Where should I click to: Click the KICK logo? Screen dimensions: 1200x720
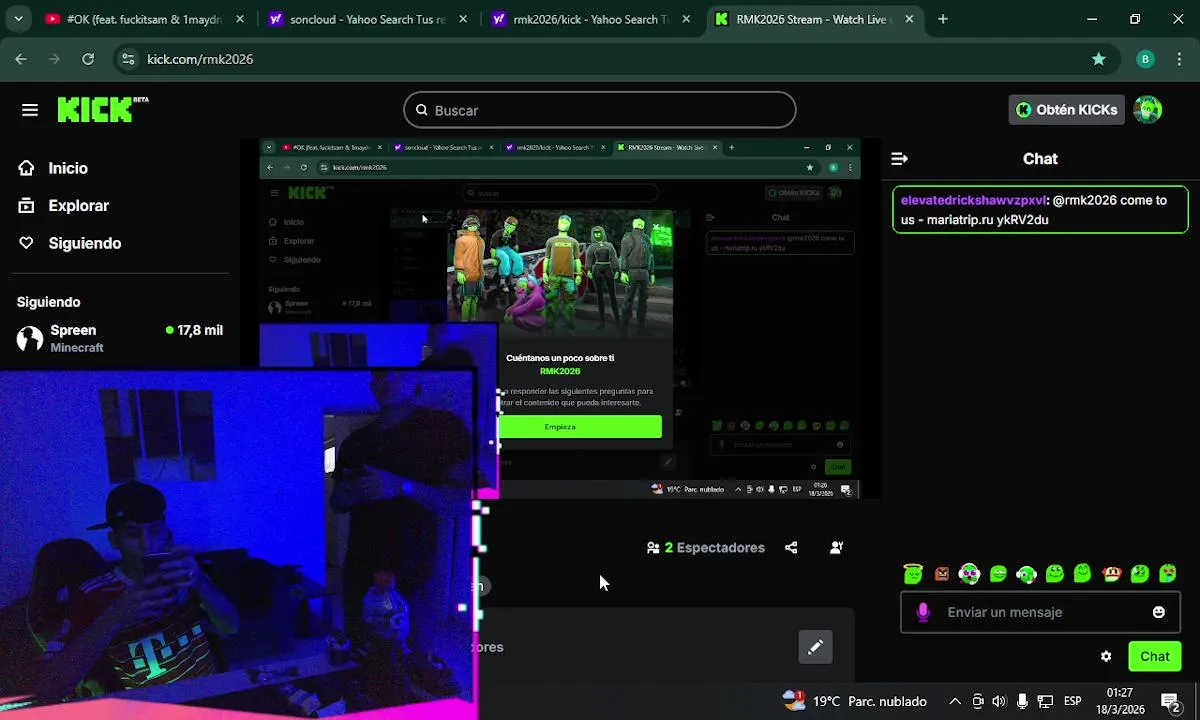pos(102,109)
